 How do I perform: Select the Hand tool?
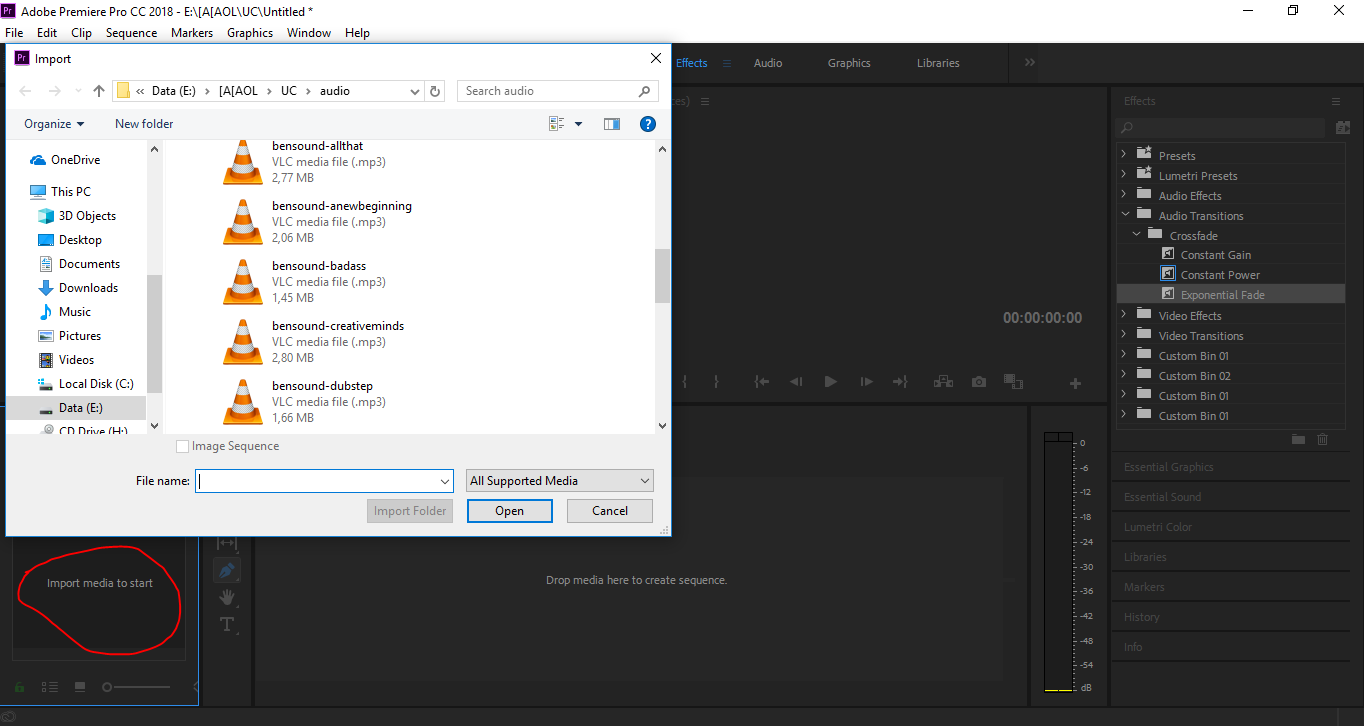[x=227, y=597]
